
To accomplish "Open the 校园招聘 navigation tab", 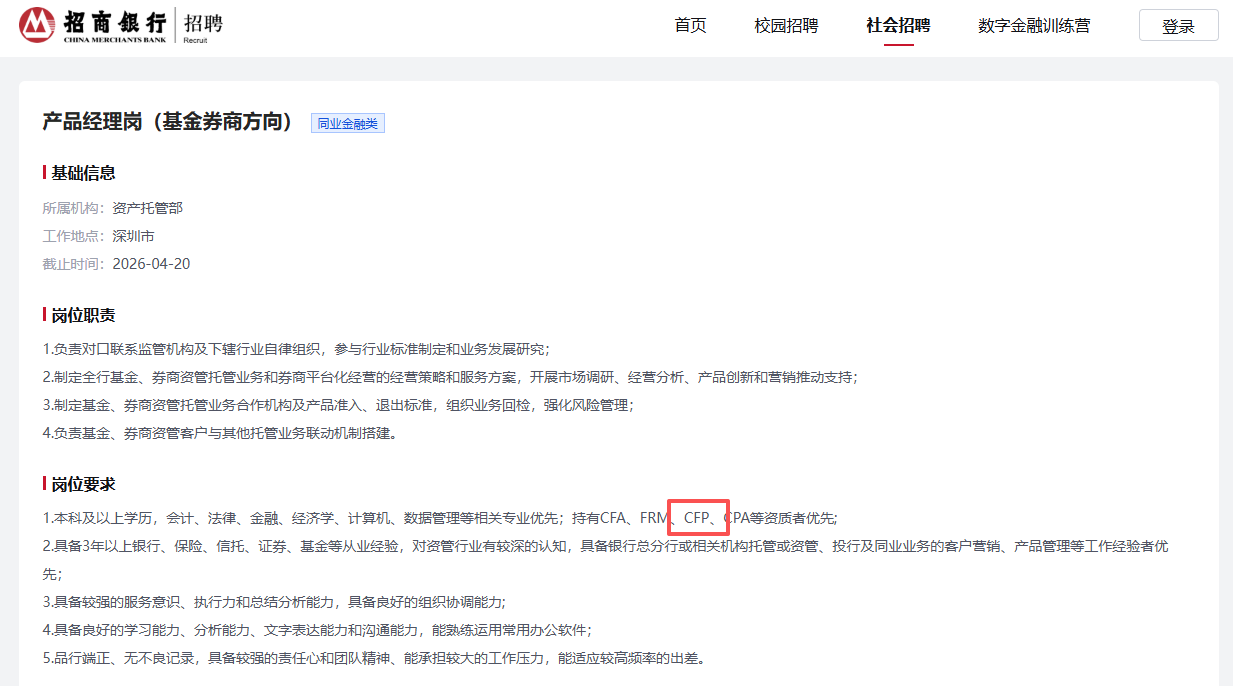I will [786, 26].
